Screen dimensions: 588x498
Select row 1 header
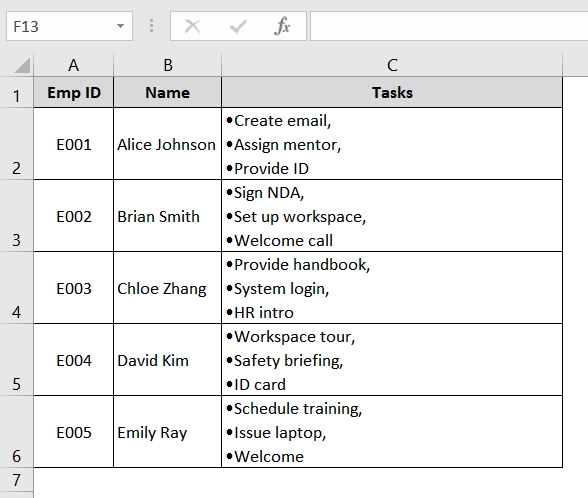click(16, 93)
